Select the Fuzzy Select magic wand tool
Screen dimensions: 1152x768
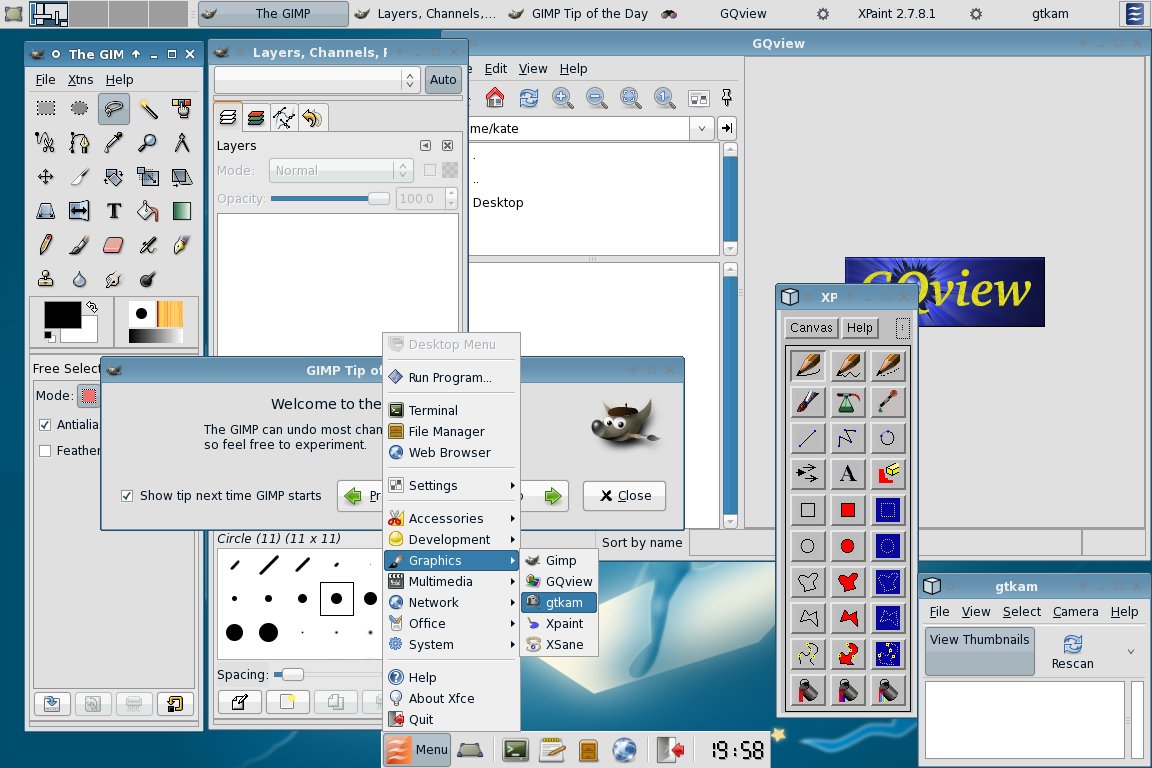(x=148, y=109)
